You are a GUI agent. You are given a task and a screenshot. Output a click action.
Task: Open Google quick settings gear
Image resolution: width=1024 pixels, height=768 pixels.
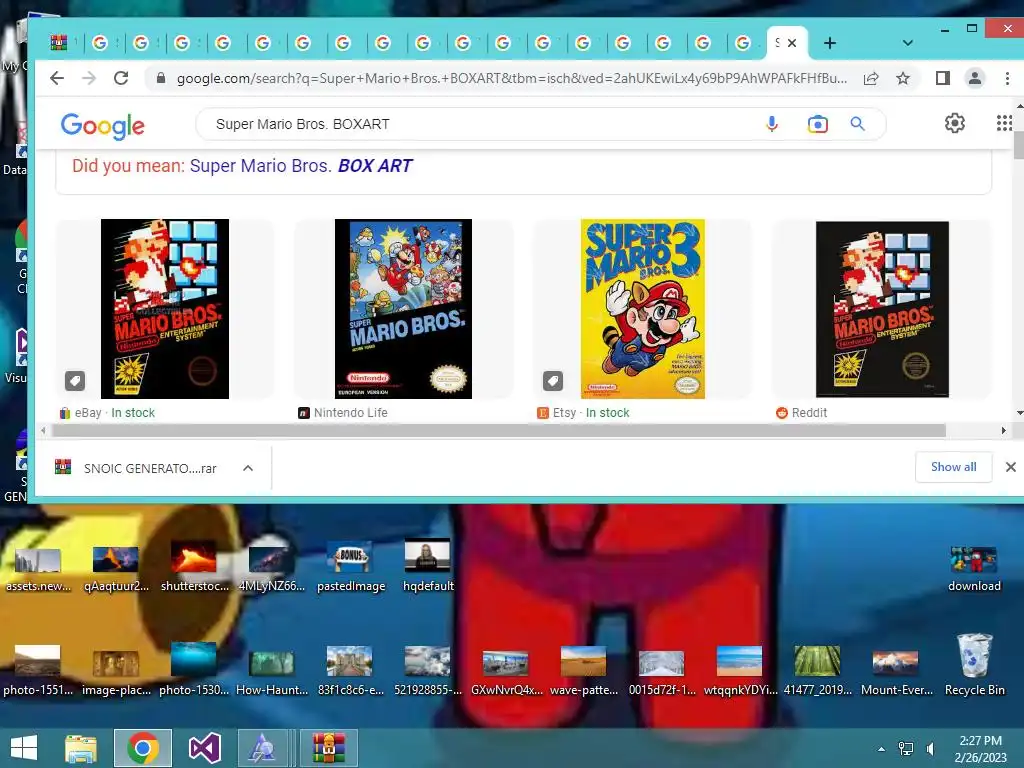(955, 123)
